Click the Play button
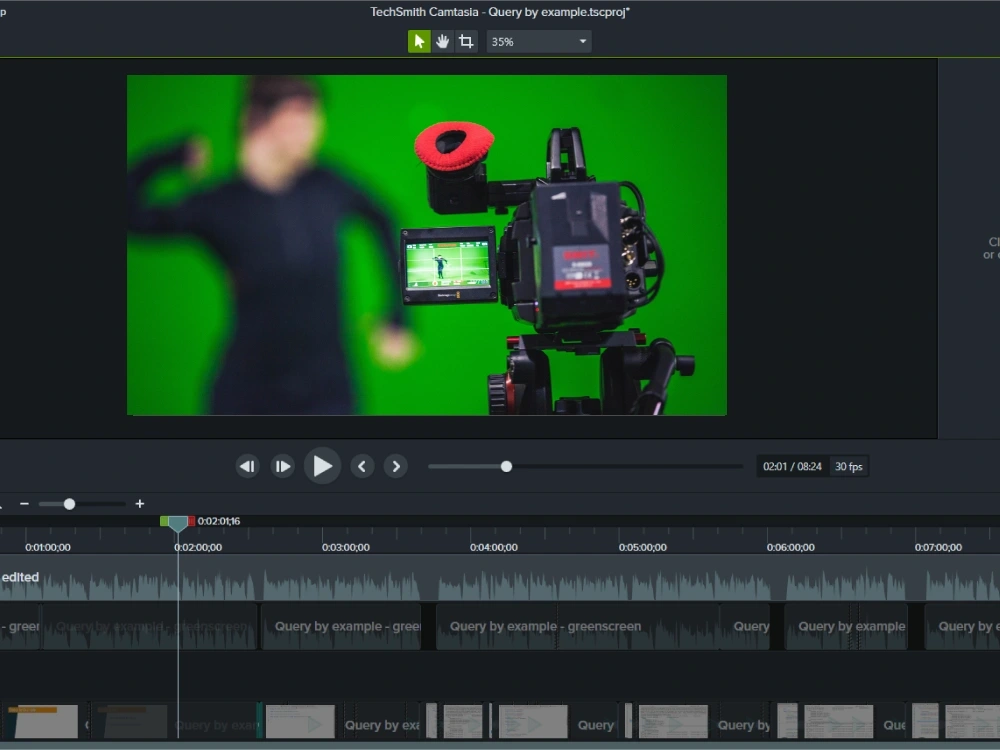This screenshot has width=1000, height=750. 322,466
